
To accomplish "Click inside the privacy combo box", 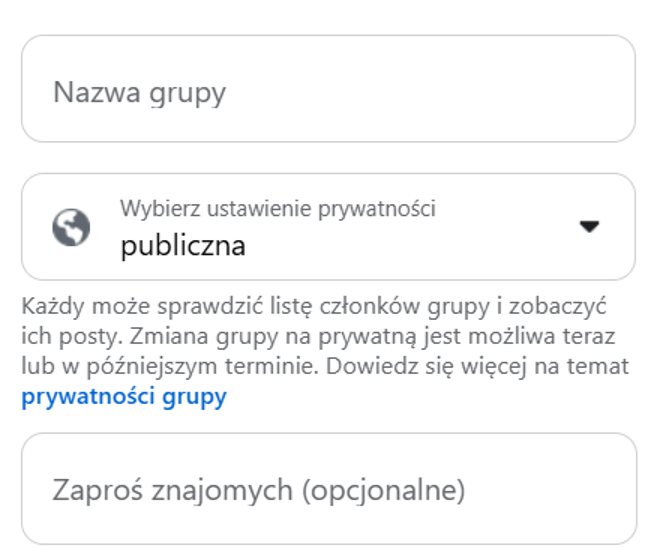I will coord(329,227).
